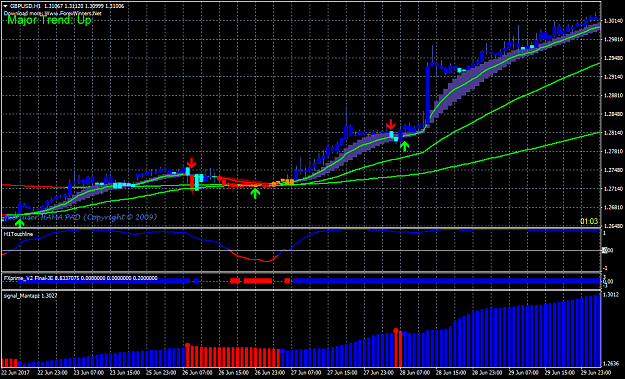625x379 pixels.
Task: Select the red sell arrow near 27 Jun 23:00
Action: (391, 124)
